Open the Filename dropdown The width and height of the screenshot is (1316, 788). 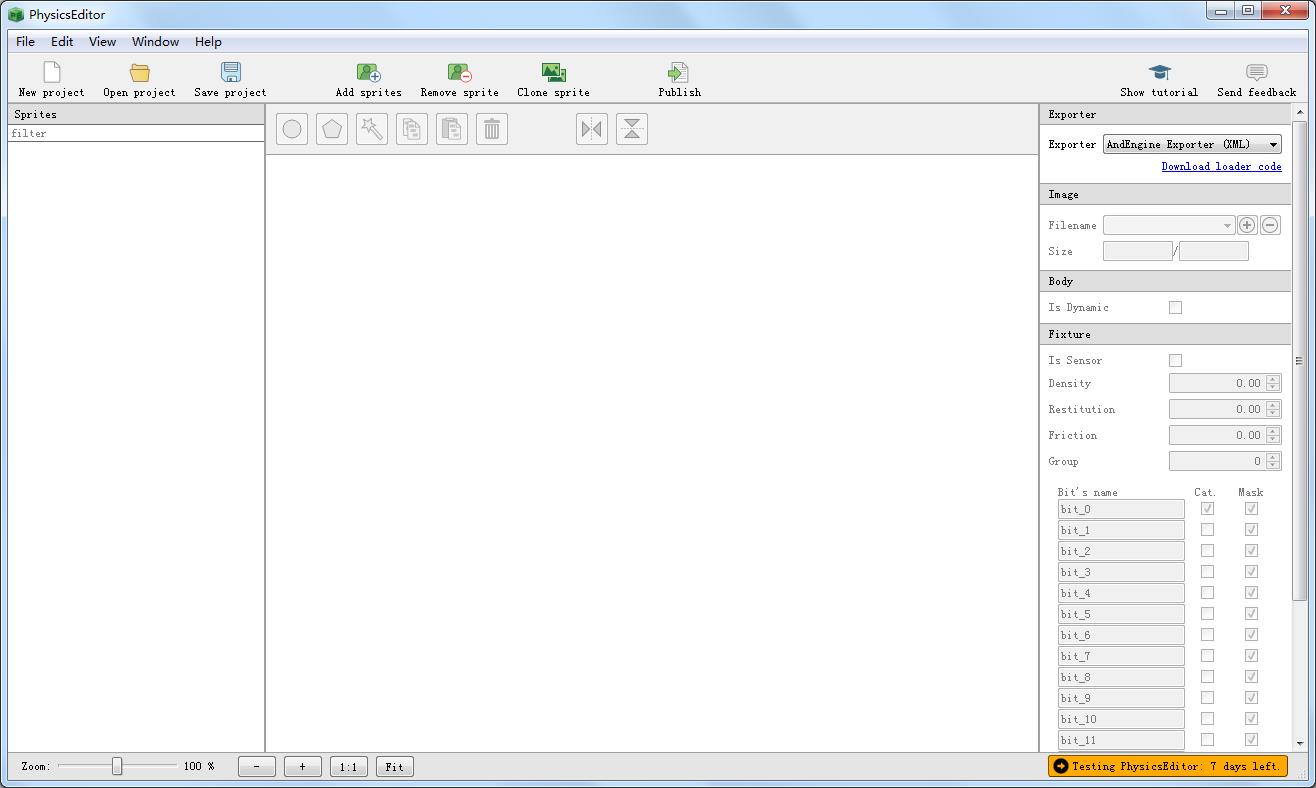[x=1169, y=225]
